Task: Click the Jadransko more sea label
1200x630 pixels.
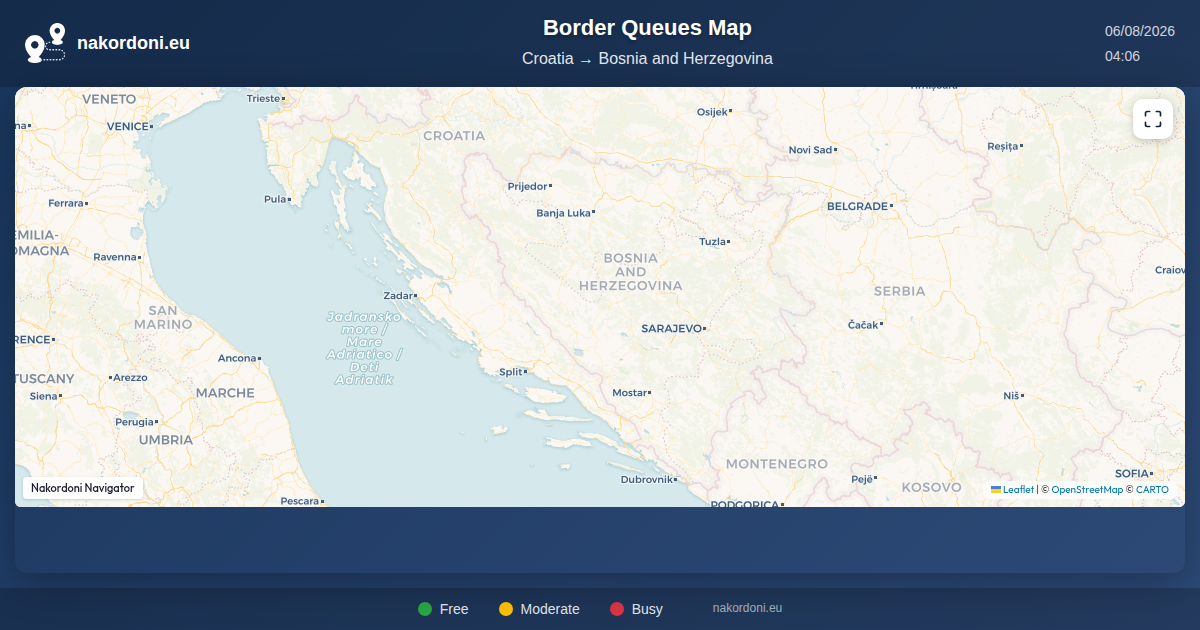Action: pos(365,348)
